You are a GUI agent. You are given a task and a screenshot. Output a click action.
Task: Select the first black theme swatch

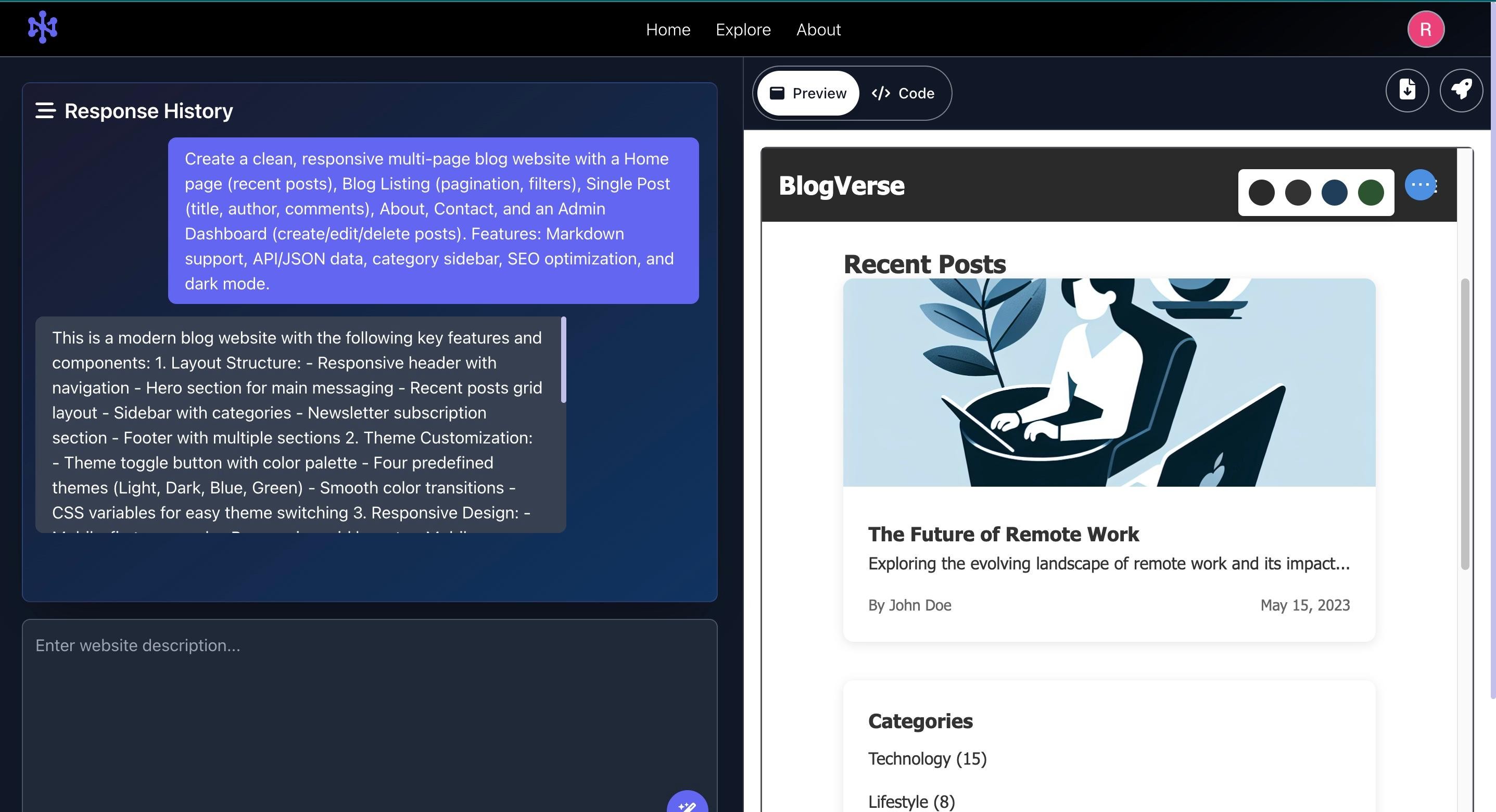tap(1261, 192)
